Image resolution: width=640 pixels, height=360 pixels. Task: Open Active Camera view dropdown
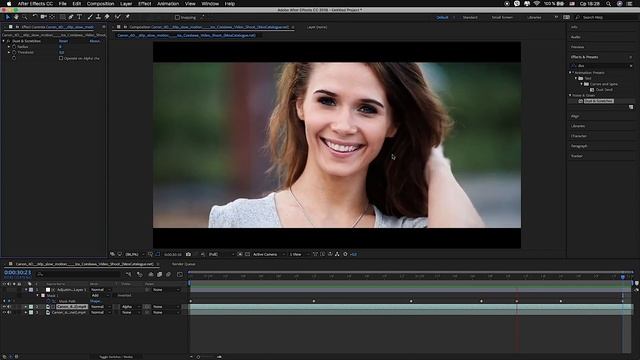click(x=268, y=254)
